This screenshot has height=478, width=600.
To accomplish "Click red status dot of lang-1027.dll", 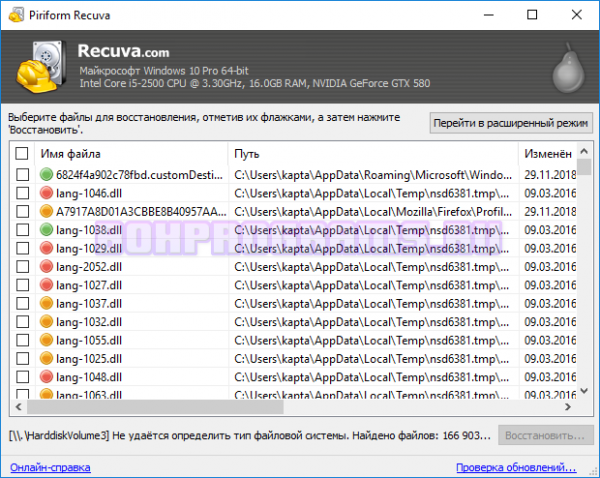I will click(46, 285).
